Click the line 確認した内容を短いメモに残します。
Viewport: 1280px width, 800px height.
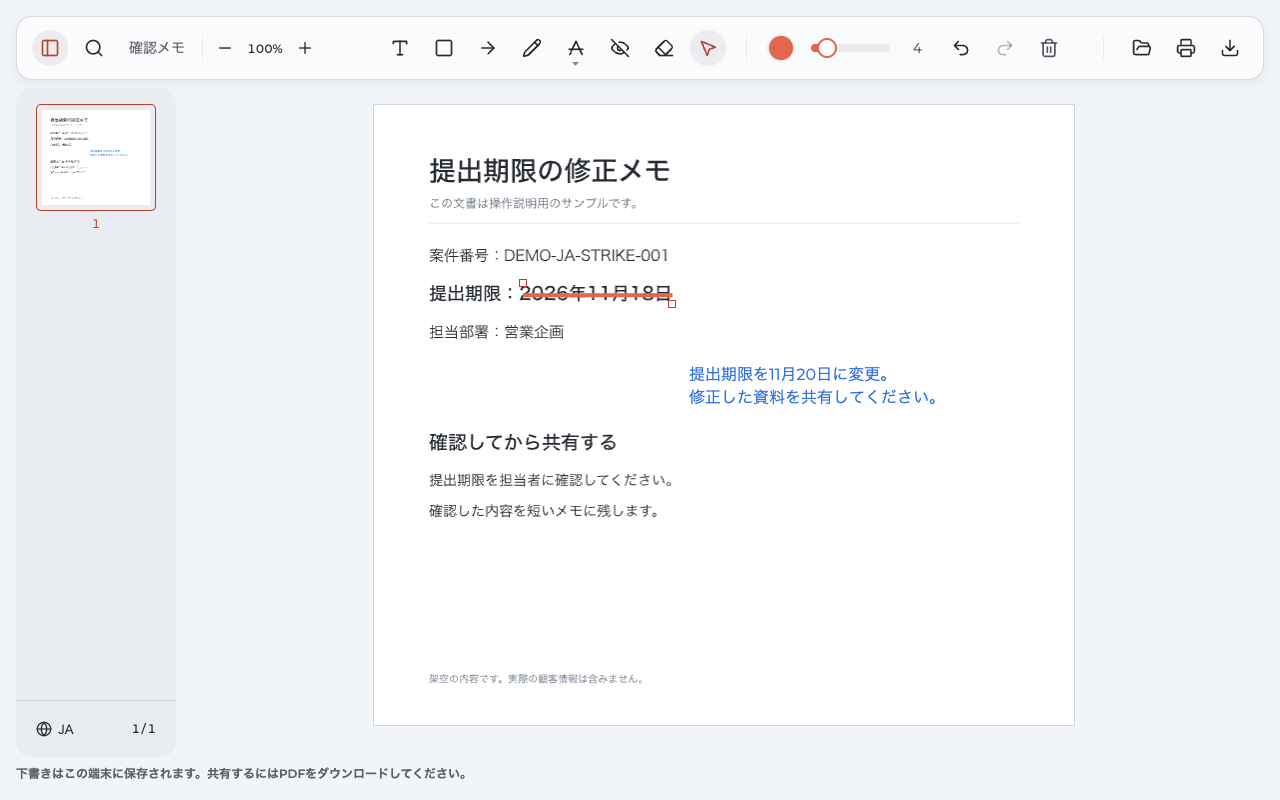pyautogui.click(x=545, y=511)
